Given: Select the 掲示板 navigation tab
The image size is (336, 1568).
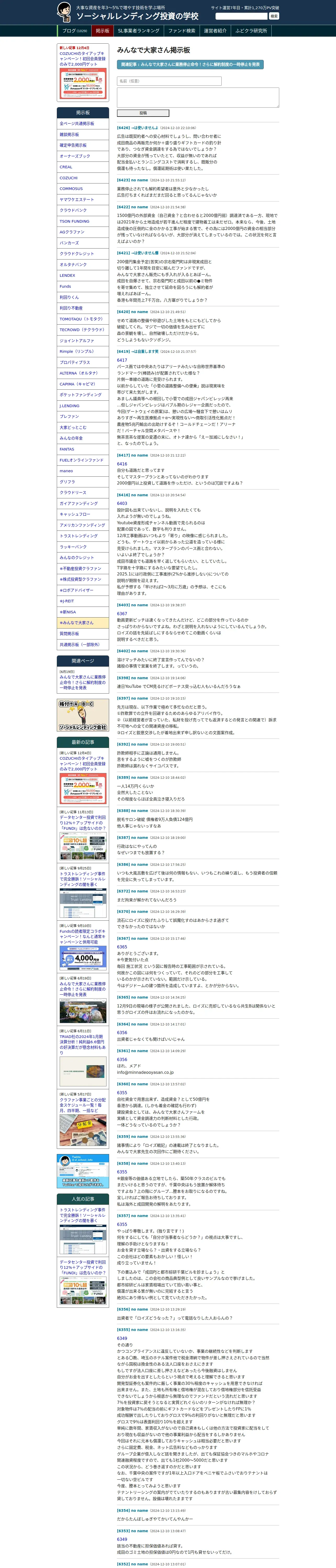Looking at the screenshot, I should pyautogui.click(x=102, y=31).
